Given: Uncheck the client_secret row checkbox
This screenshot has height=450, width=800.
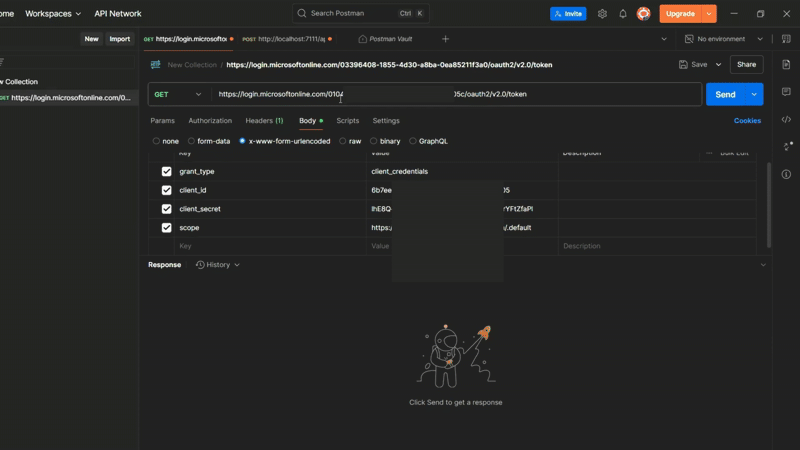Looking at the screenshot, I should click(x=166, y=209).
